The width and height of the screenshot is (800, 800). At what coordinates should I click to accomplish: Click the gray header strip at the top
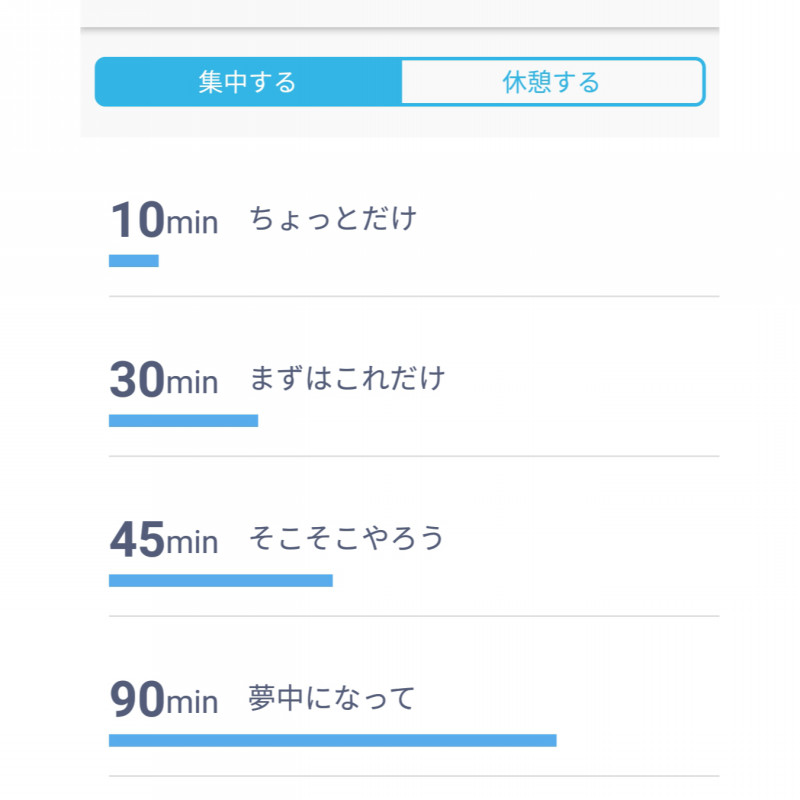coord(400,13)
